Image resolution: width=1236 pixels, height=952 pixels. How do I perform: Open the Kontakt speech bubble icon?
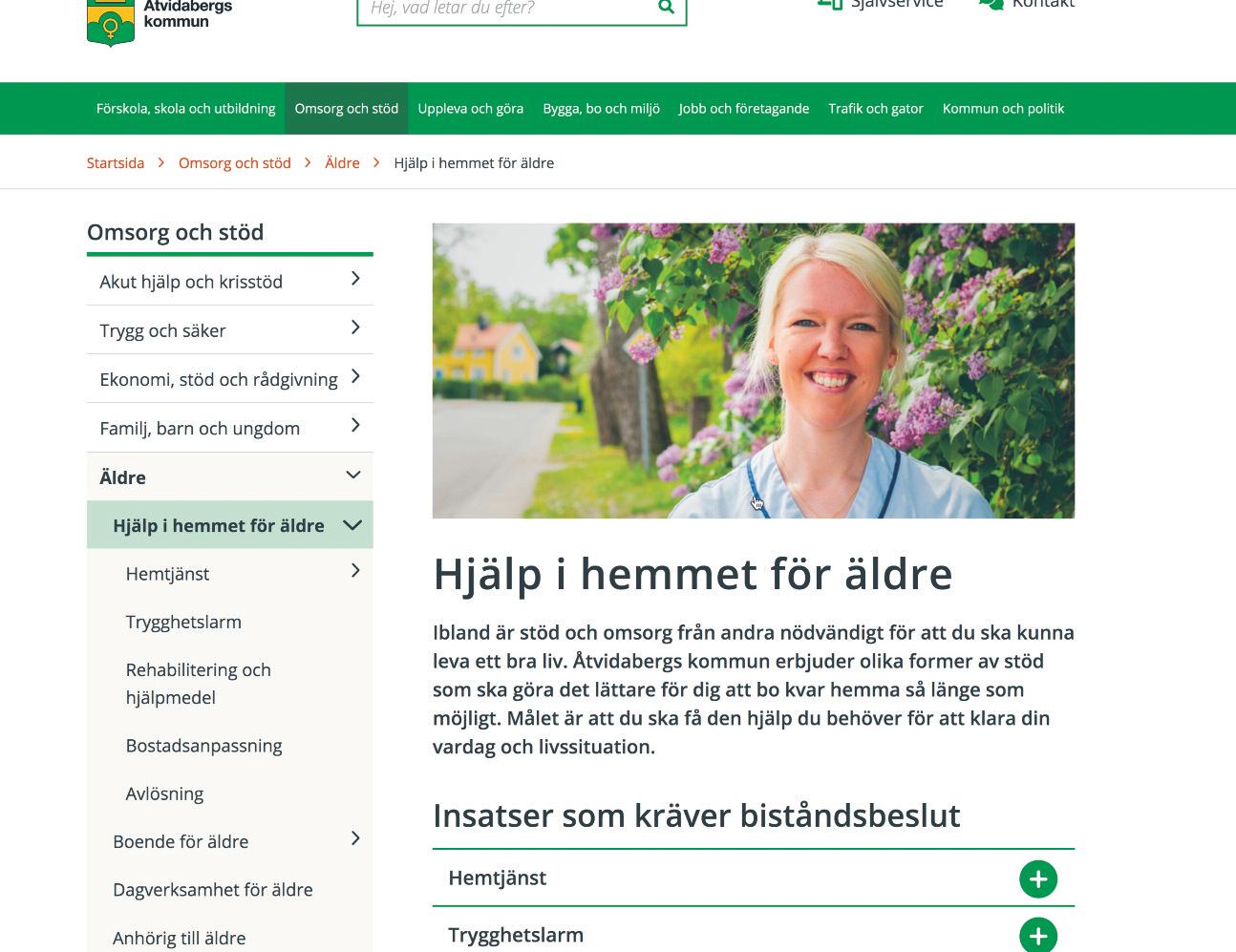[991, 5]
